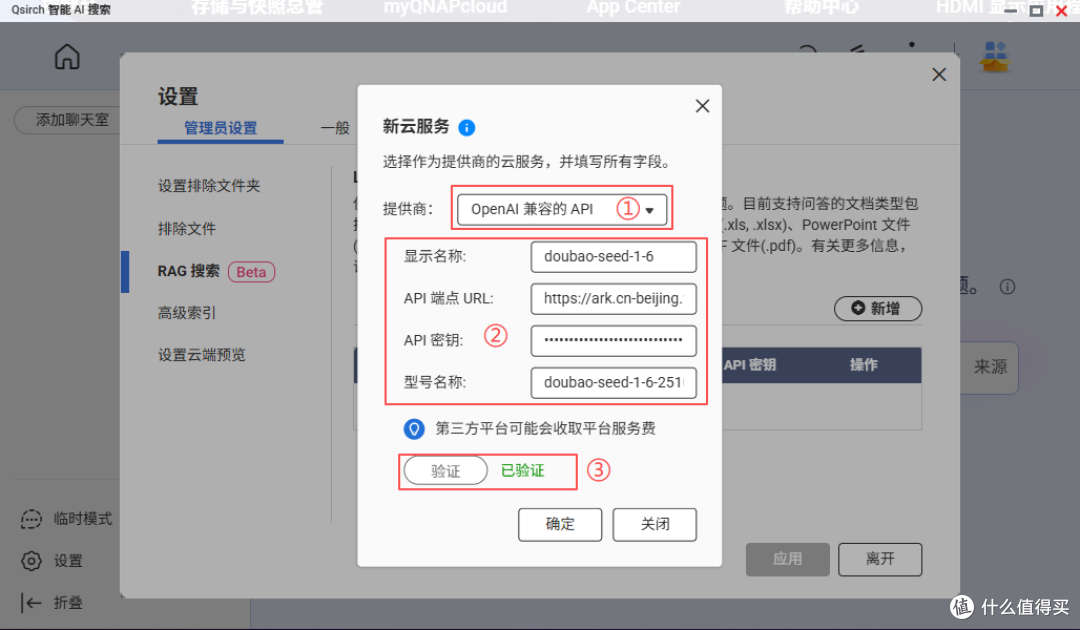Click the info icon right of the description
The image size is (1080, 630).
coord(1007,287)
